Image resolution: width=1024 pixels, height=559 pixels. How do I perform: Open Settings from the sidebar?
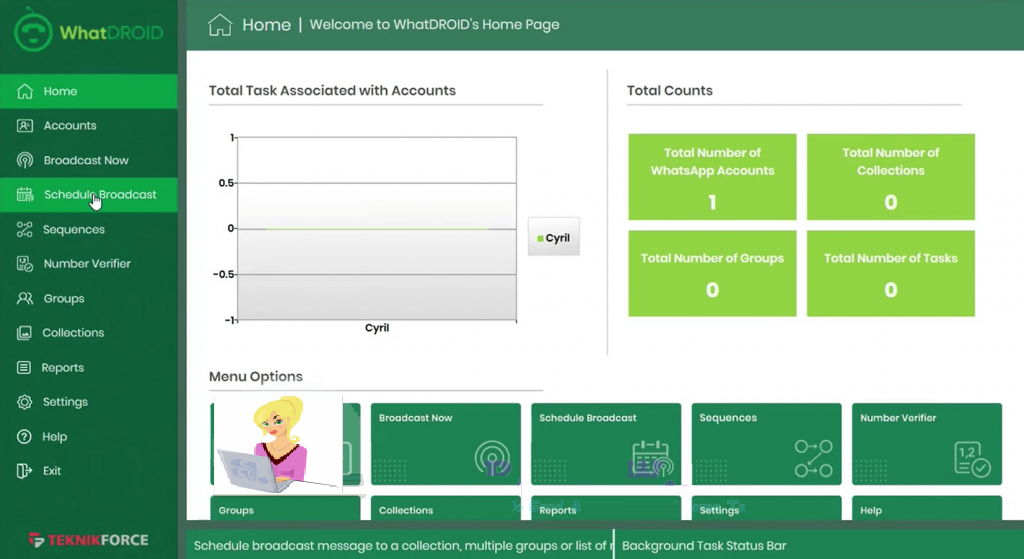(x=89, y=402)
